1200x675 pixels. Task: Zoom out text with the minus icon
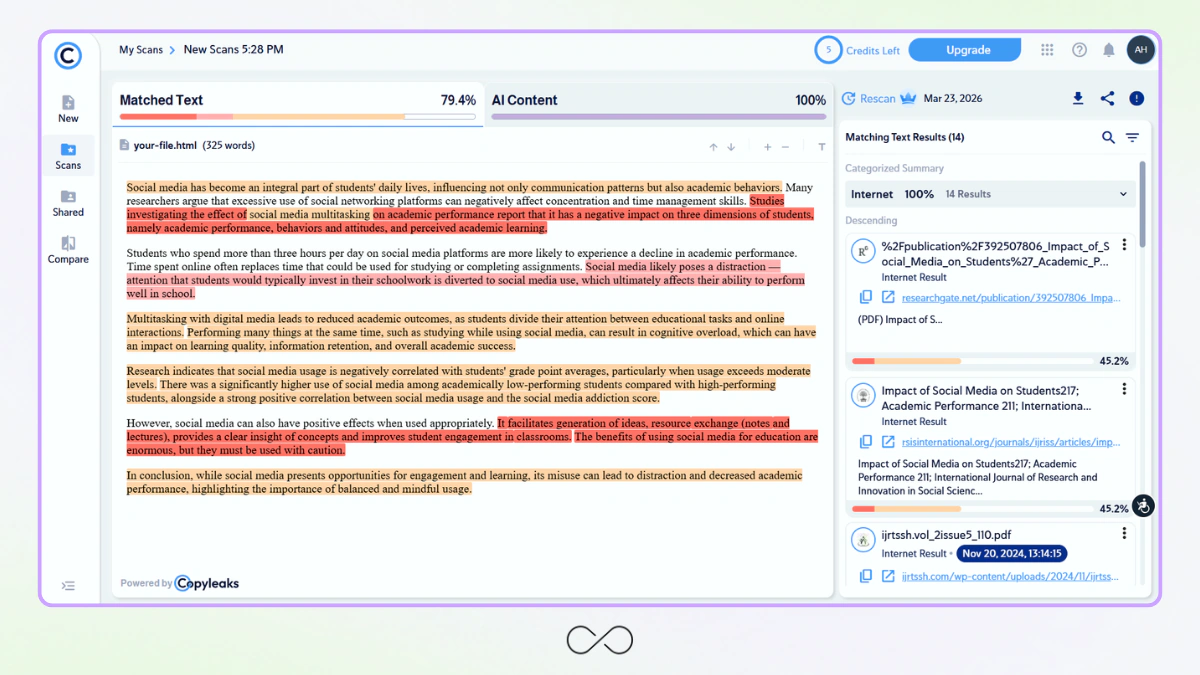pyautogui.click(x=785, y=147)
